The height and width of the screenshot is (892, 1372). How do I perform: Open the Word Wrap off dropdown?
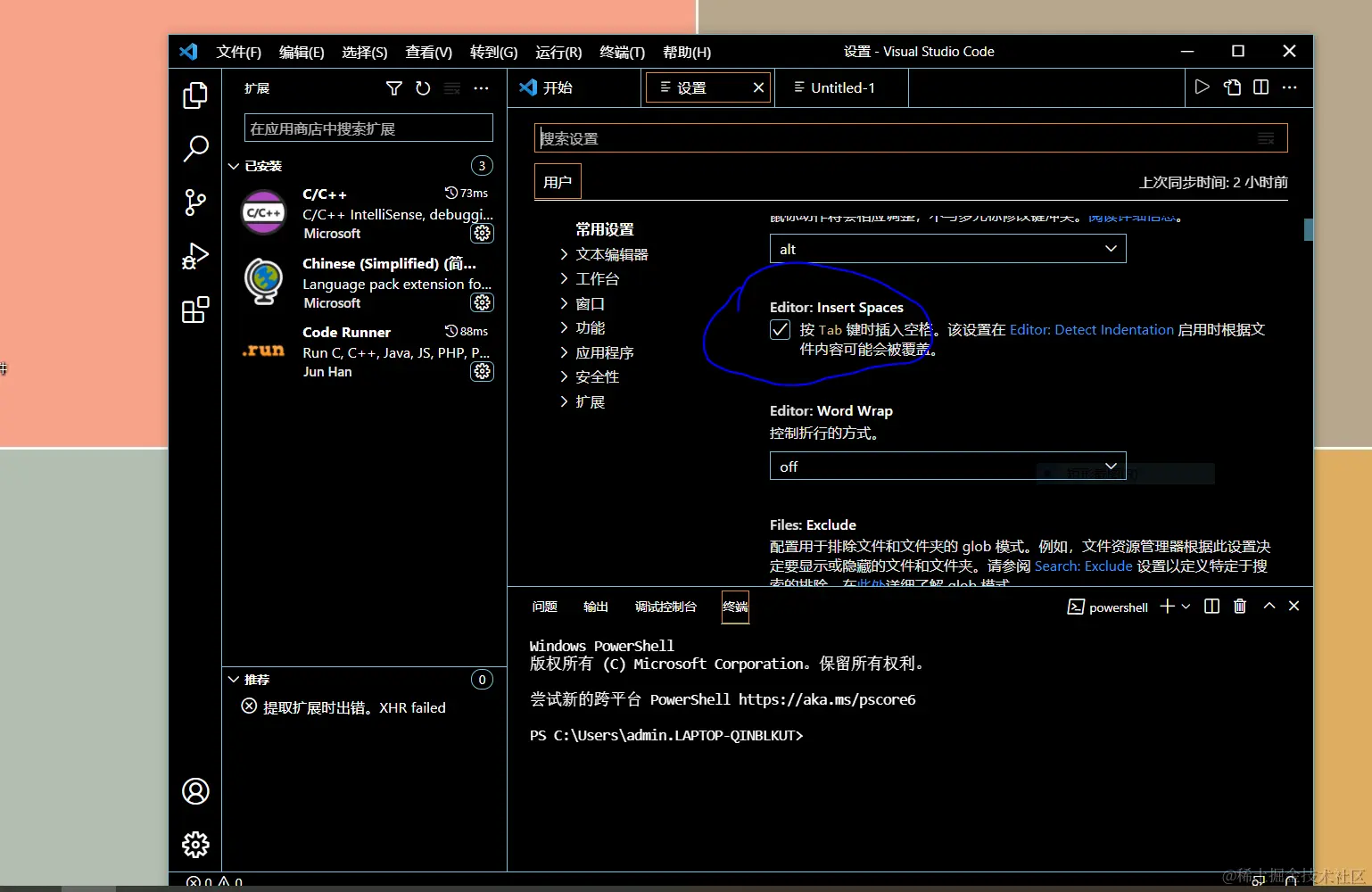pos(947,467)
